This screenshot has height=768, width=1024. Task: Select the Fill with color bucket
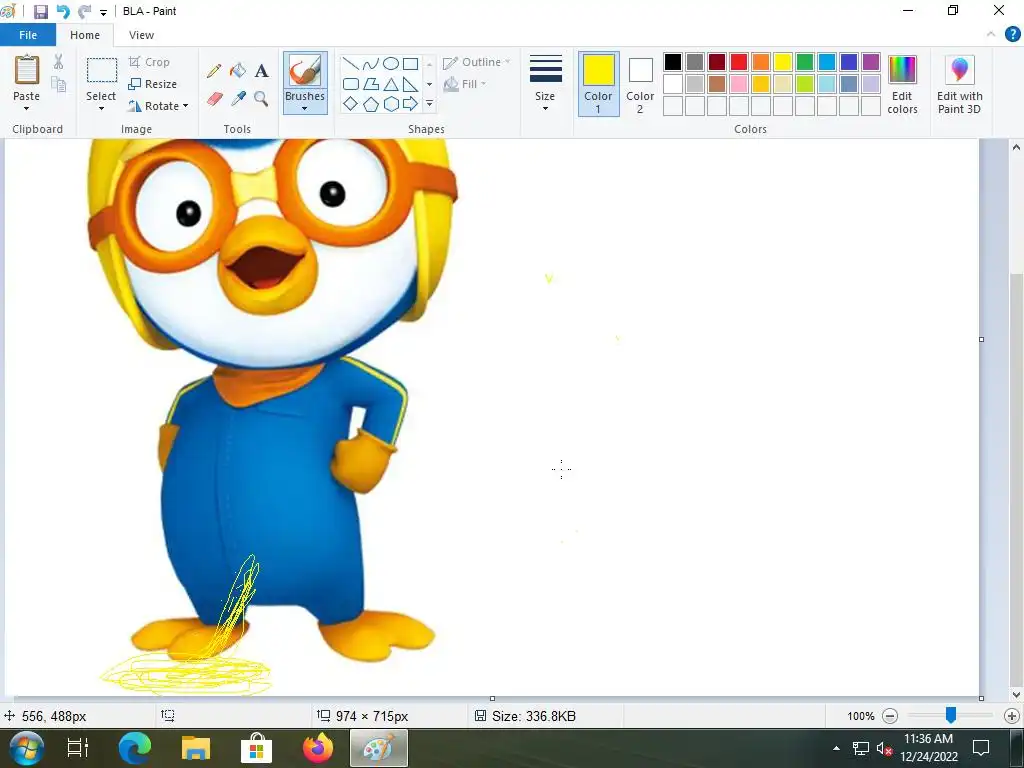(x=238, y=71)
